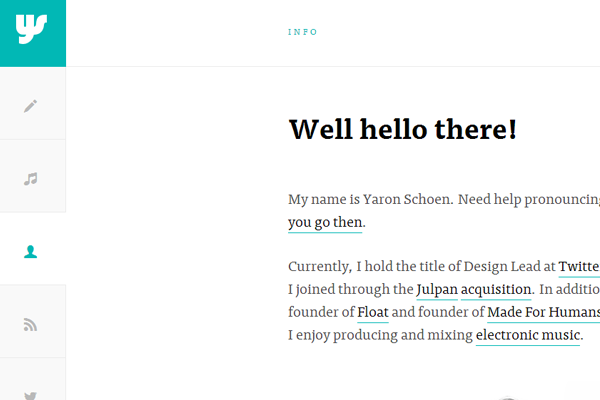600x400 pixels.
Task: Open the Twitter link in paragraph
Action: [x=579, y=266]
